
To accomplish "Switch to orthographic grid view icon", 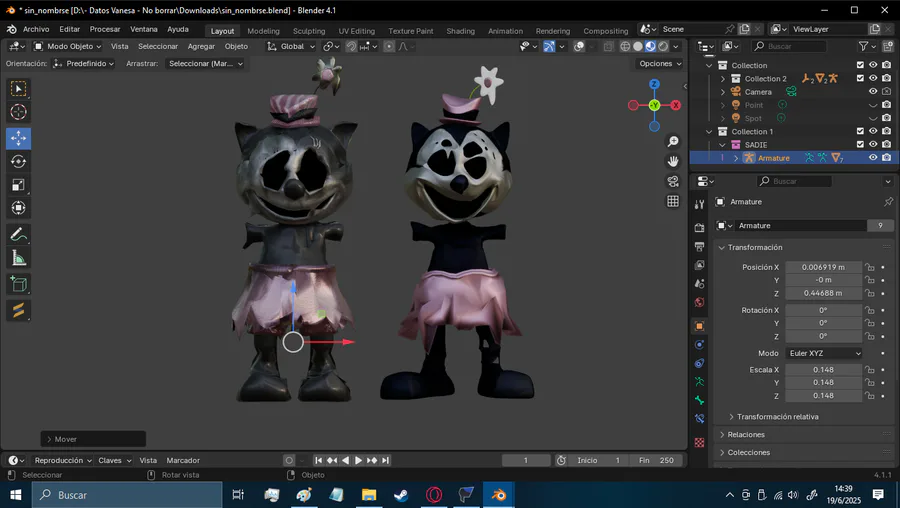I will [x=673, y=201].
